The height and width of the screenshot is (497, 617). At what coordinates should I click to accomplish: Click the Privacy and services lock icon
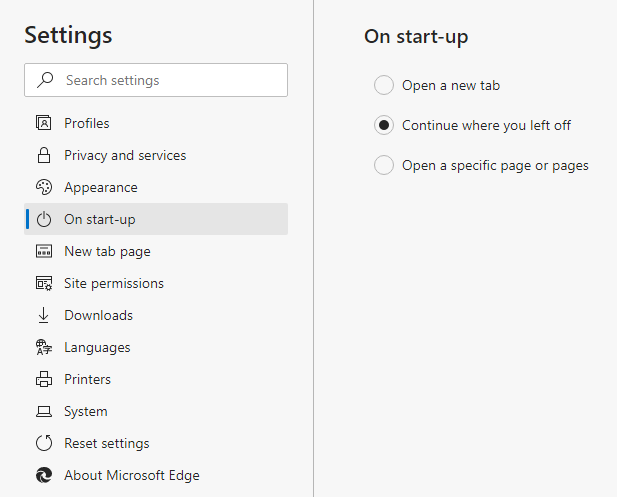pyautogui.click(x=44, y=155)
